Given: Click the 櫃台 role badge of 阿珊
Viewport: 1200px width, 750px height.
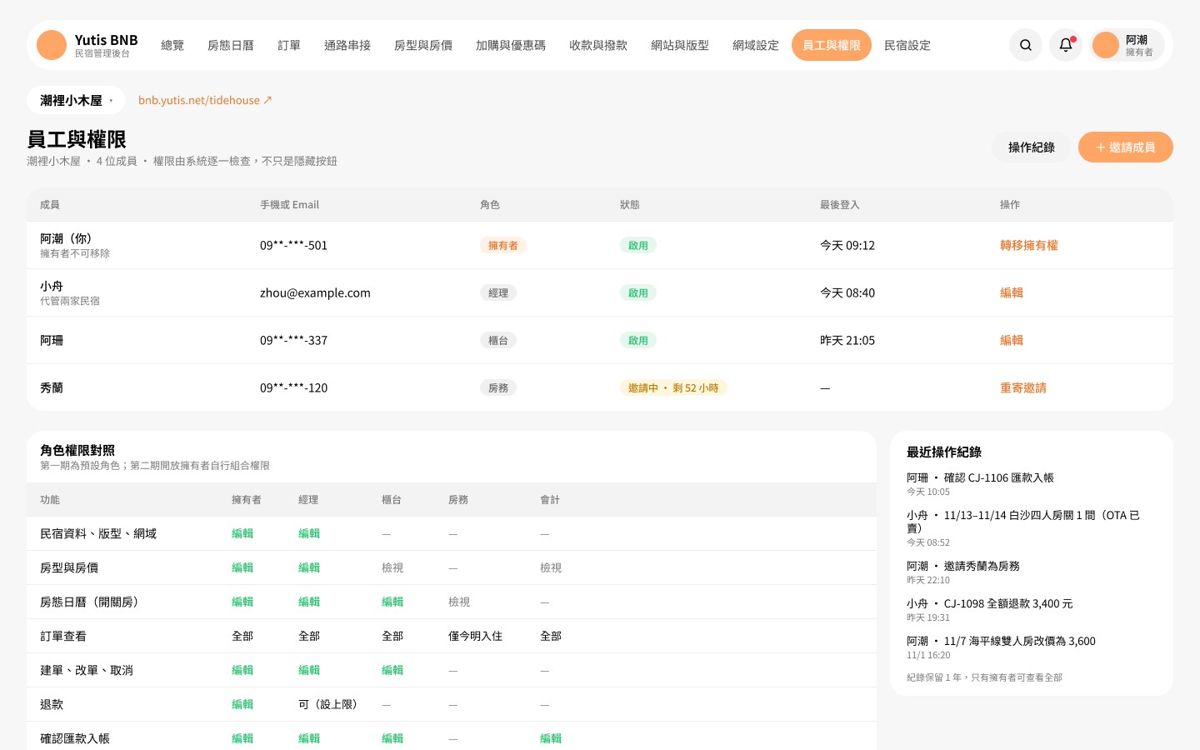Looking at the screenshot, I should [498, 340].
